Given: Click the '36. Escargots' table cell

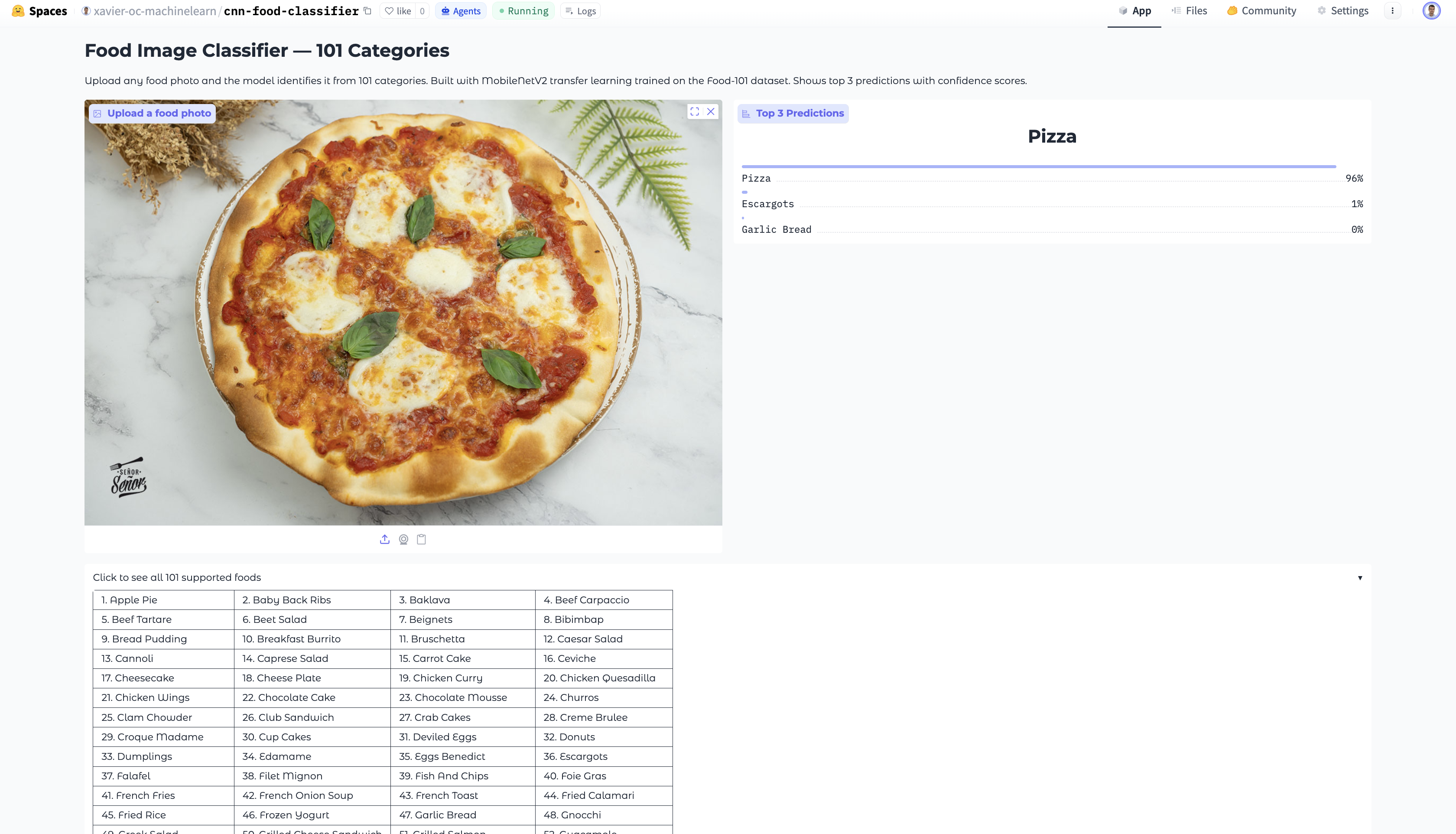Looking at the screenshot, I should 604,756.
